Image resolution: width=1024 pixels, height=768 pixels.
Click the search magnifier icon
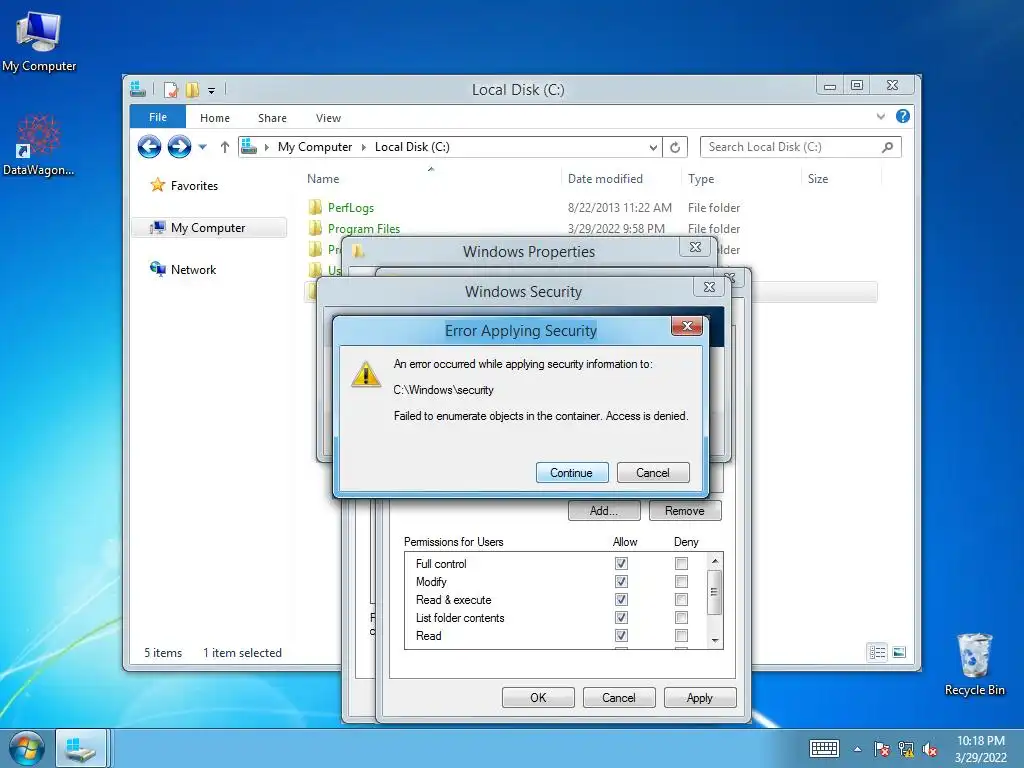point(888,147)
